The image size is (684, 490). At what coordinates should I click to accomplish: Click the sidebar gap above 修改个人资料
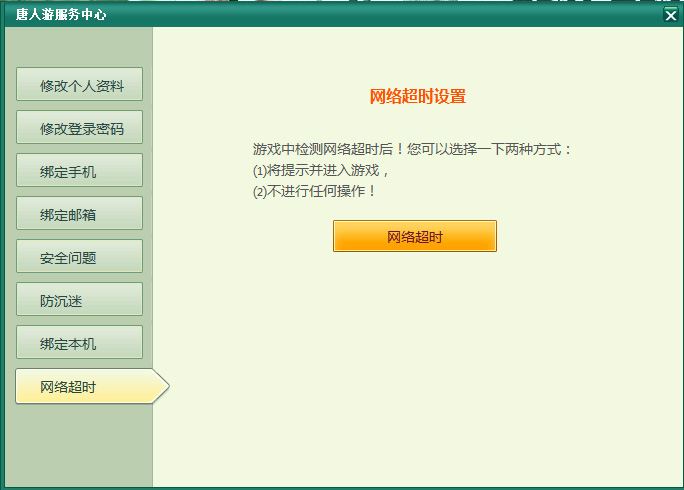[x=80, y=48]
